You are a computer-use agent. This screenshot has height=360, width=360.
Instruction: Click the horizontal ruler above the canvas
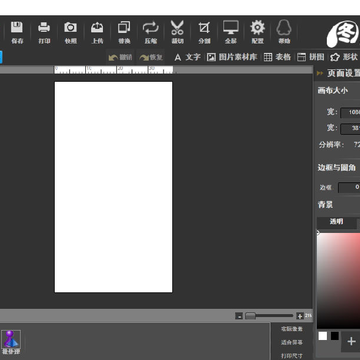pyautogui.click(x=114, y=70)
